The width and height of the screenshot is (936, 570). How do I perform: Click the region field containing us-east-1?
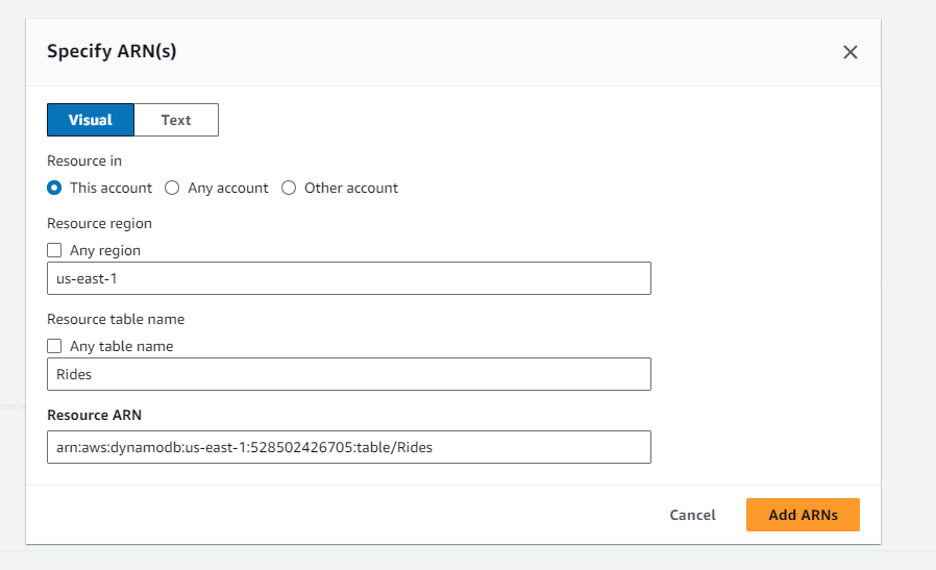coord(349,278)
